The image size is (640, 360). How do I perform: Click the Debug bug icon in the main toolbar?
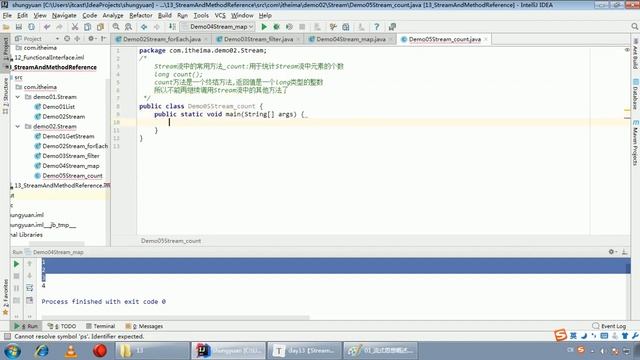pos(276,27)
